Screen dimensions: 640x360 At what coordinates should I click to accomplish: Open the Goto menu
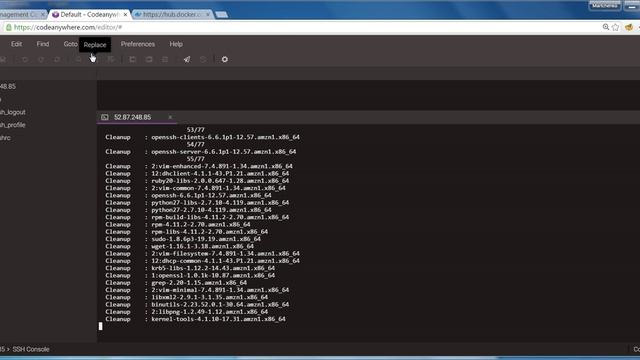coord(70,44)
